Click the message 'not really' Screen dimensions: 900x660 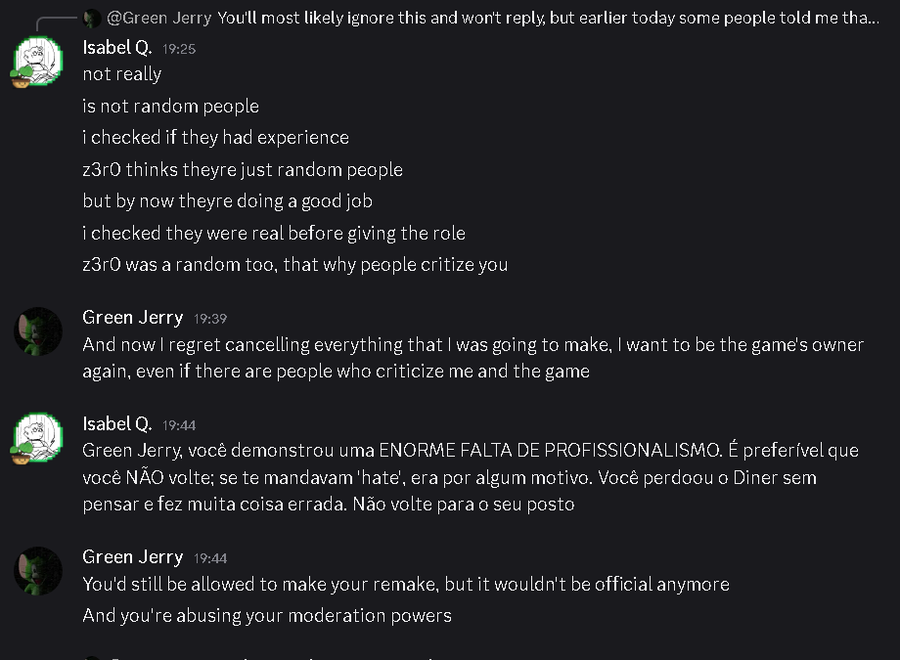(x=122, y=74)
